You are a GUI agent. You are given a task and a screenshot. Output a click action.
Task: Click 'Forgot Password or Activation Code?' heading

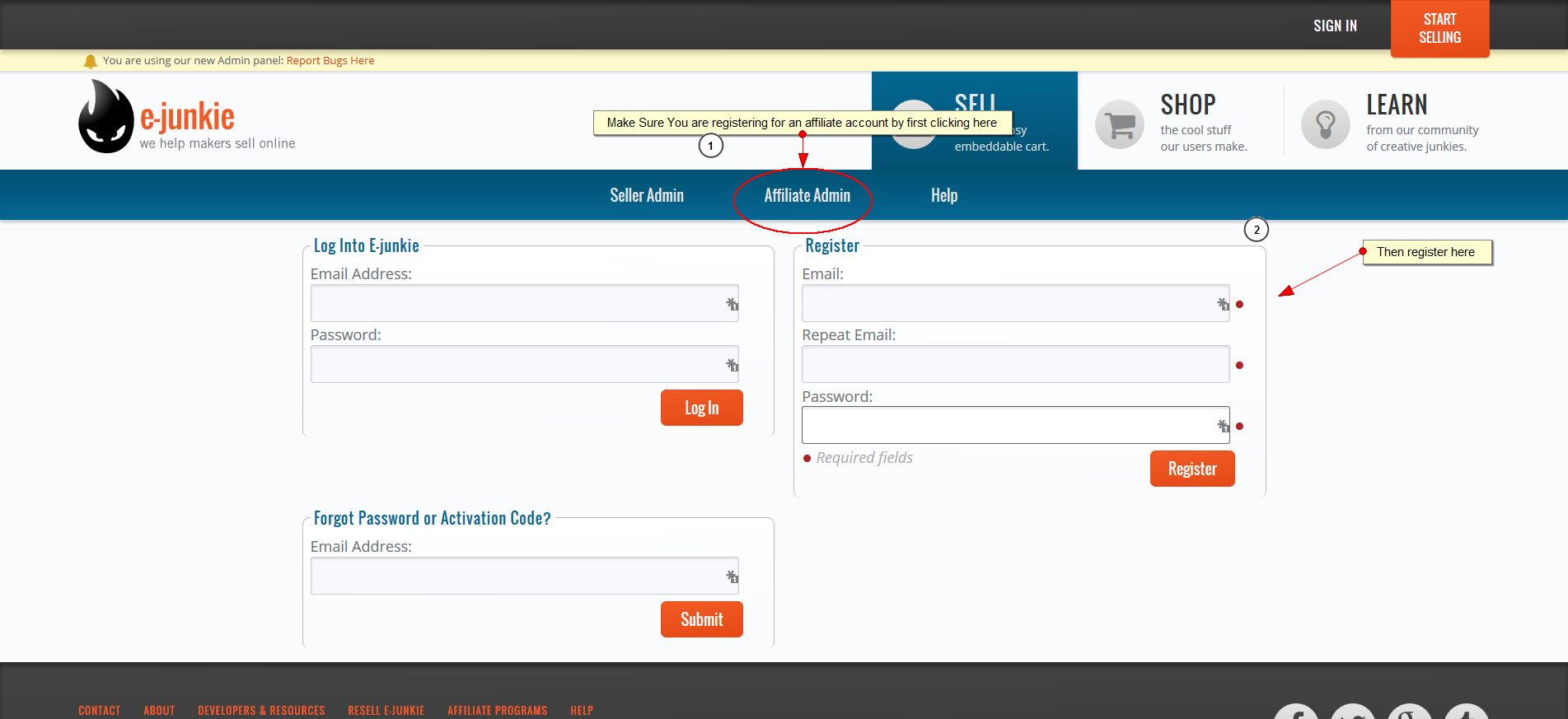432,518
